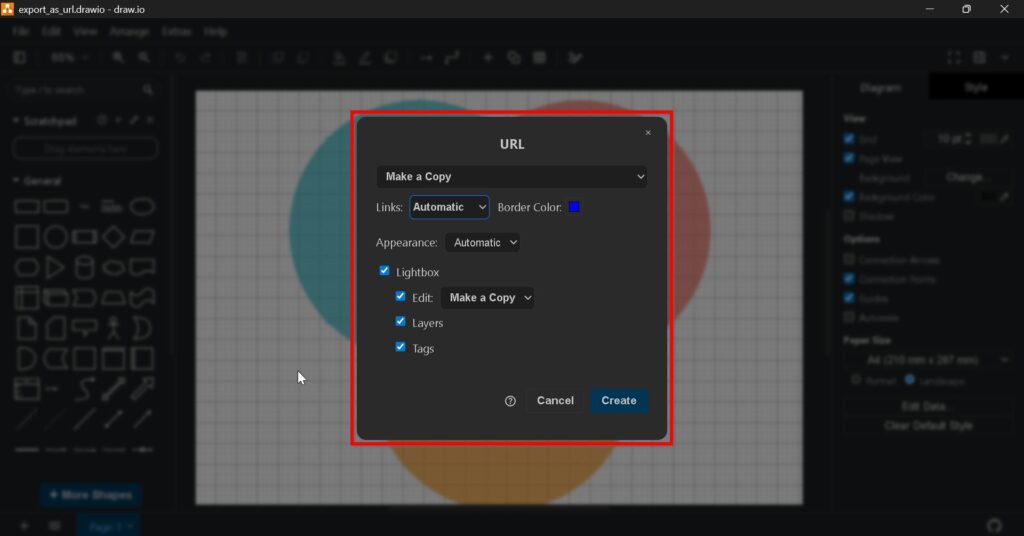Toggle the Tags checkbox

click(401, 347)
